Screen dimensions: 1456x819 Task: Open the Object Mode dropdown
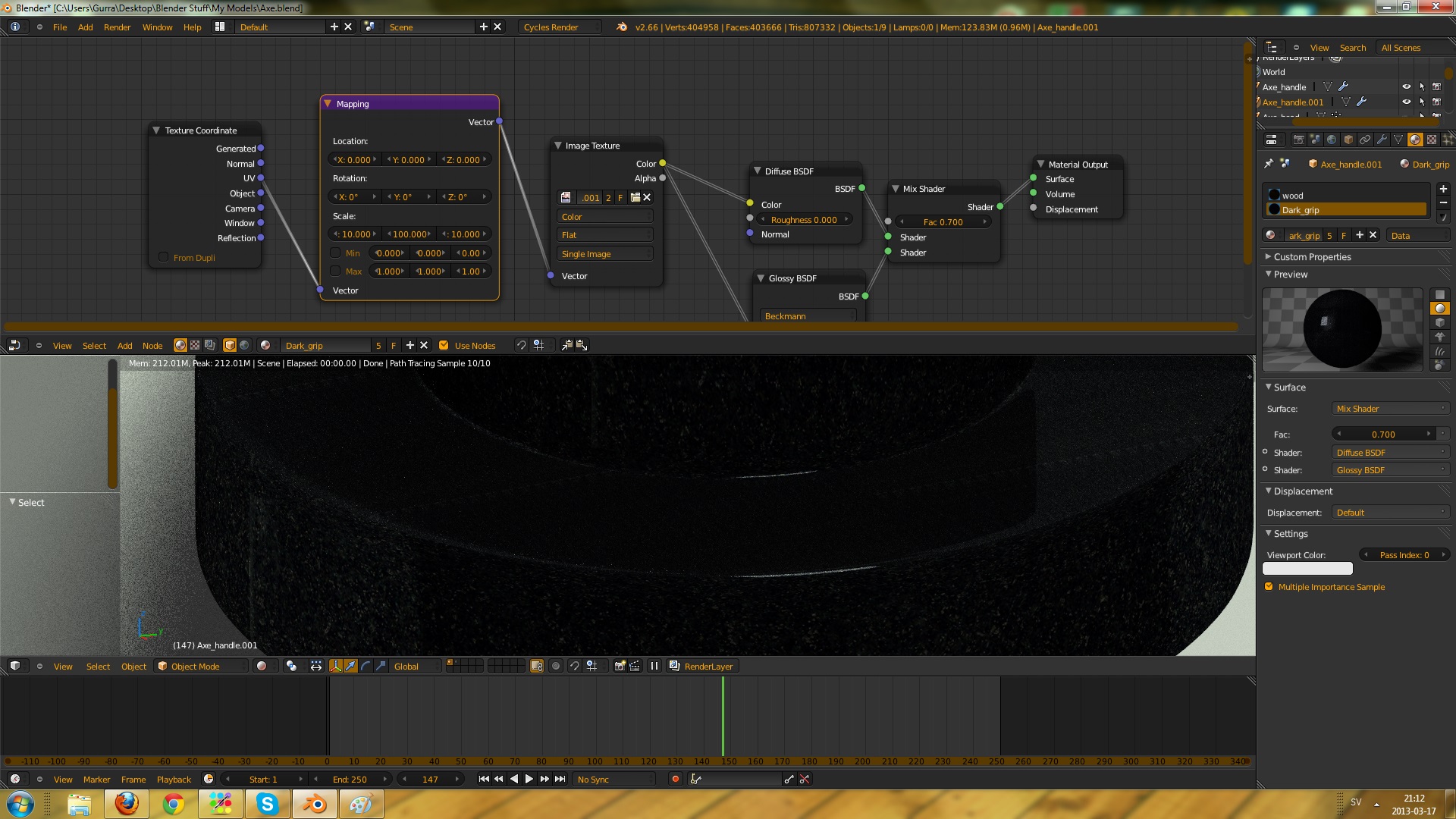pos(202,666)
